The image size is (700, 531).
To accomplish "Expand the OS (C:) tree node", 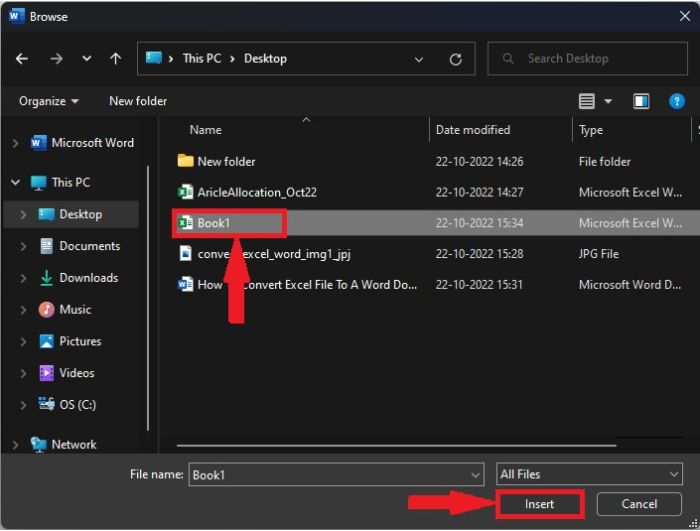I will coord(23,405).
